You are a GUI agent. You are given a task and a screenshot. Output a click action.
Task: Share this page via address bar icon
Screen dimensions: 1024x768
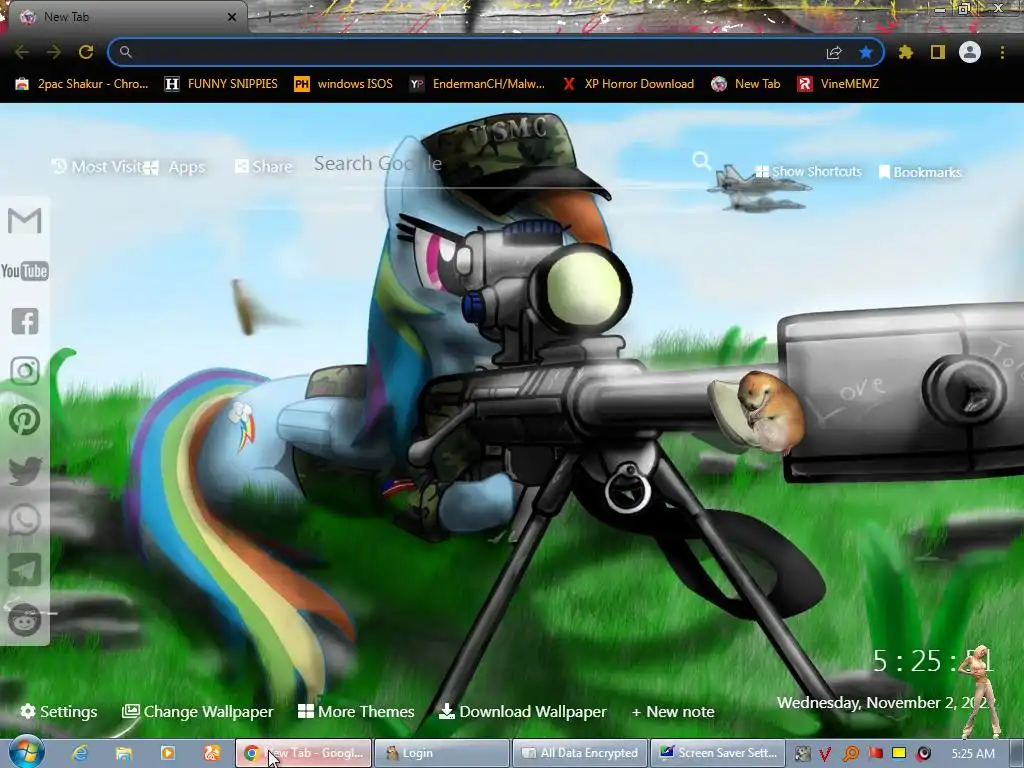(834, 52)
